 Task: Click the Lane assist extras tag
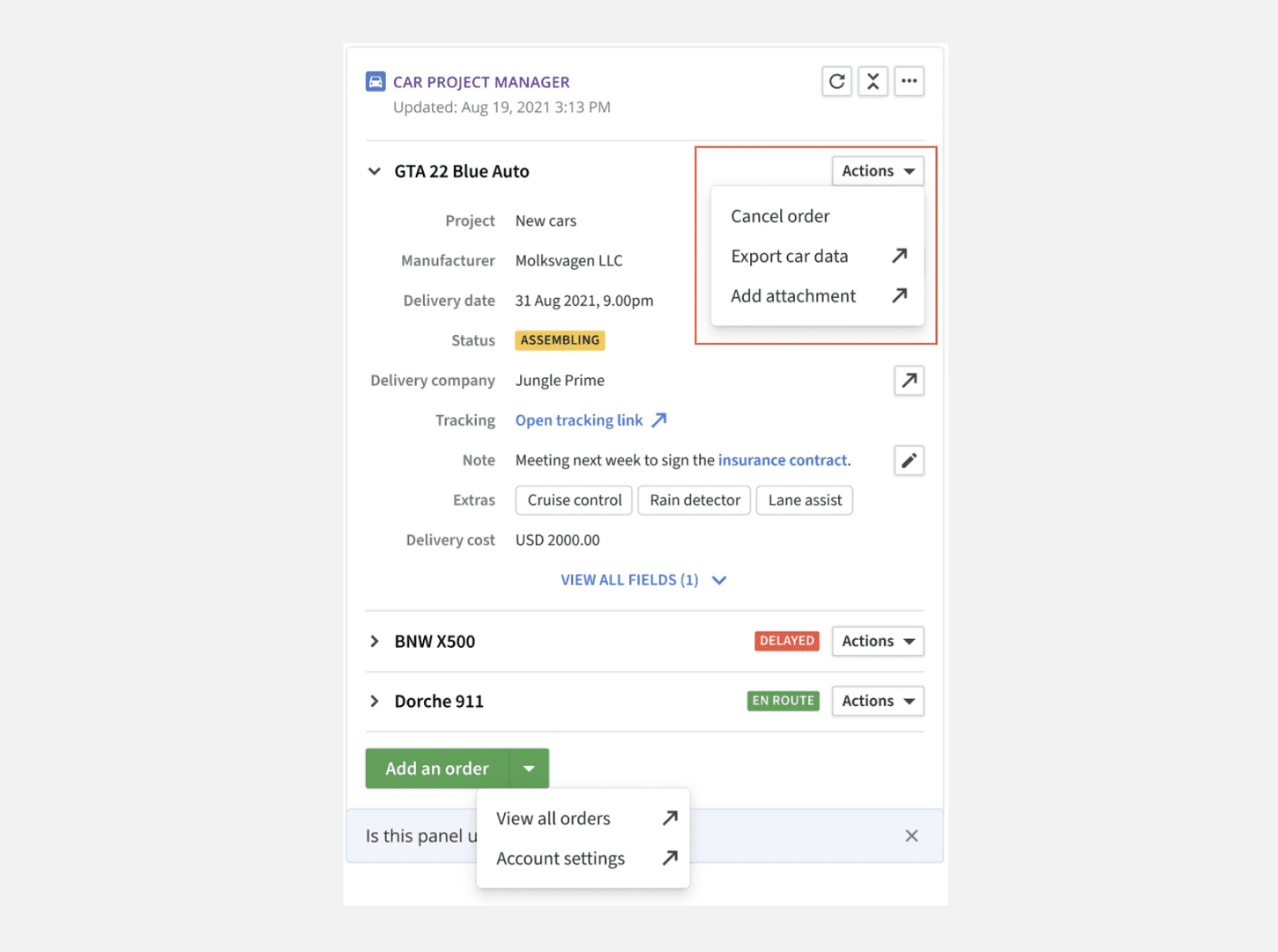[805, 500]
